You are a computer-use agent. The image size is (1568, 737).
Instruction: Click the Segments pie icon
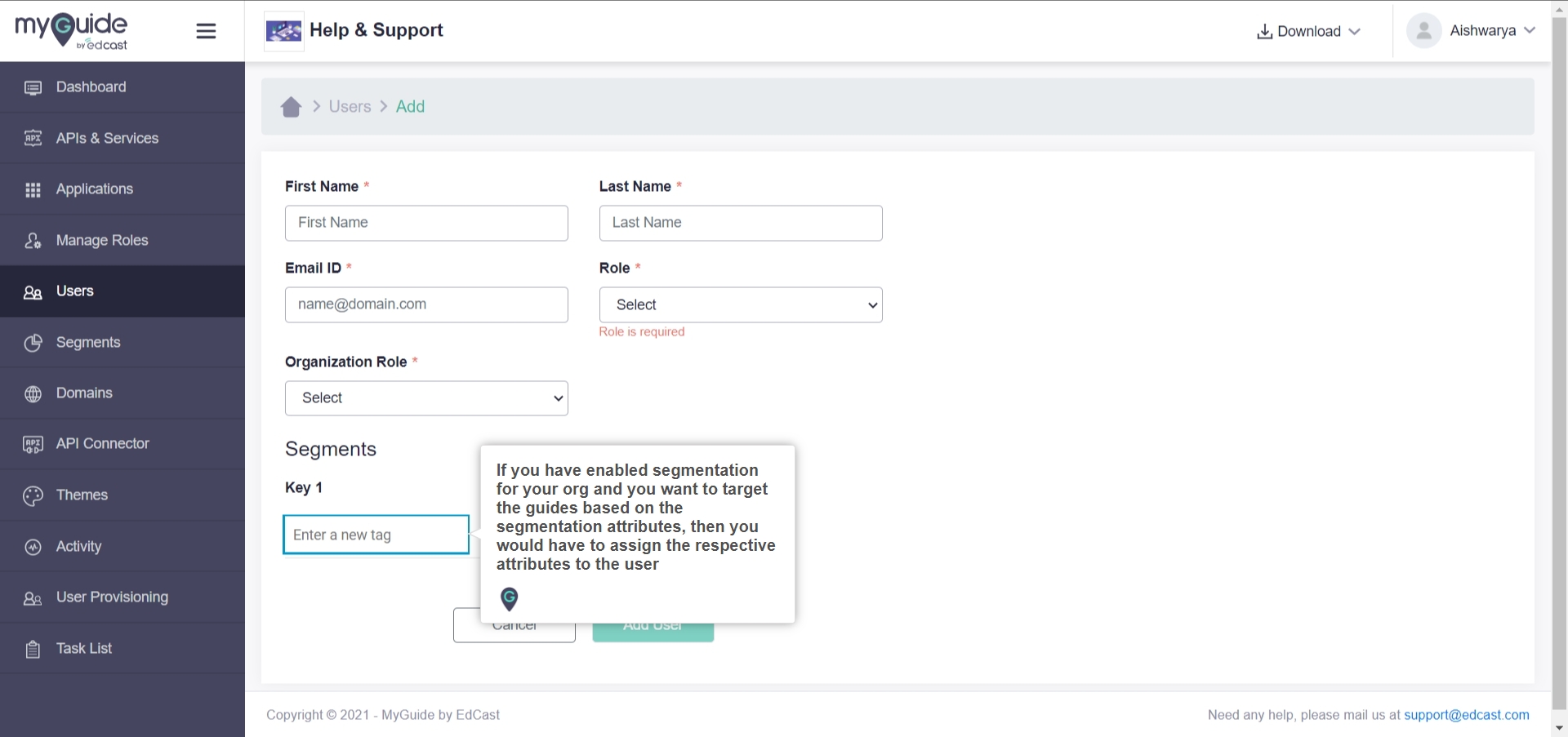(33, 343)
